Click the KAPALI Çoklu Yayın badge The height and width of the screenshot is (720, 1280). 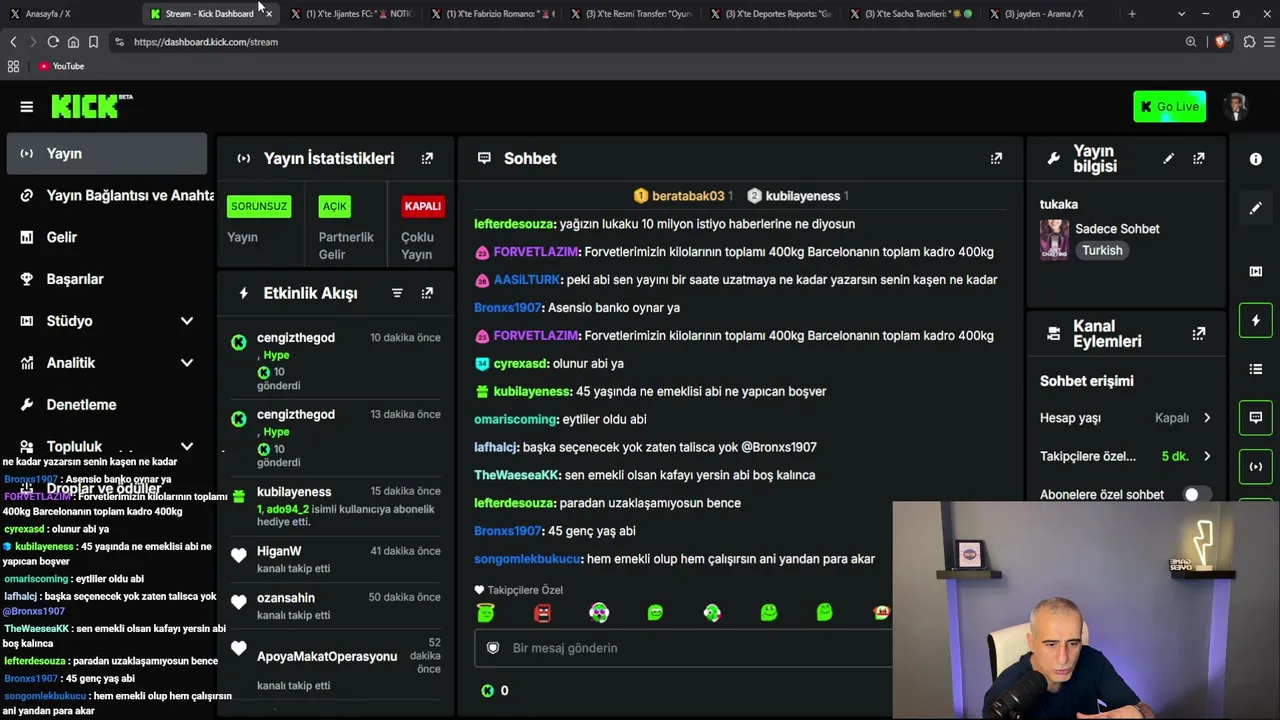tap(422, 206)
